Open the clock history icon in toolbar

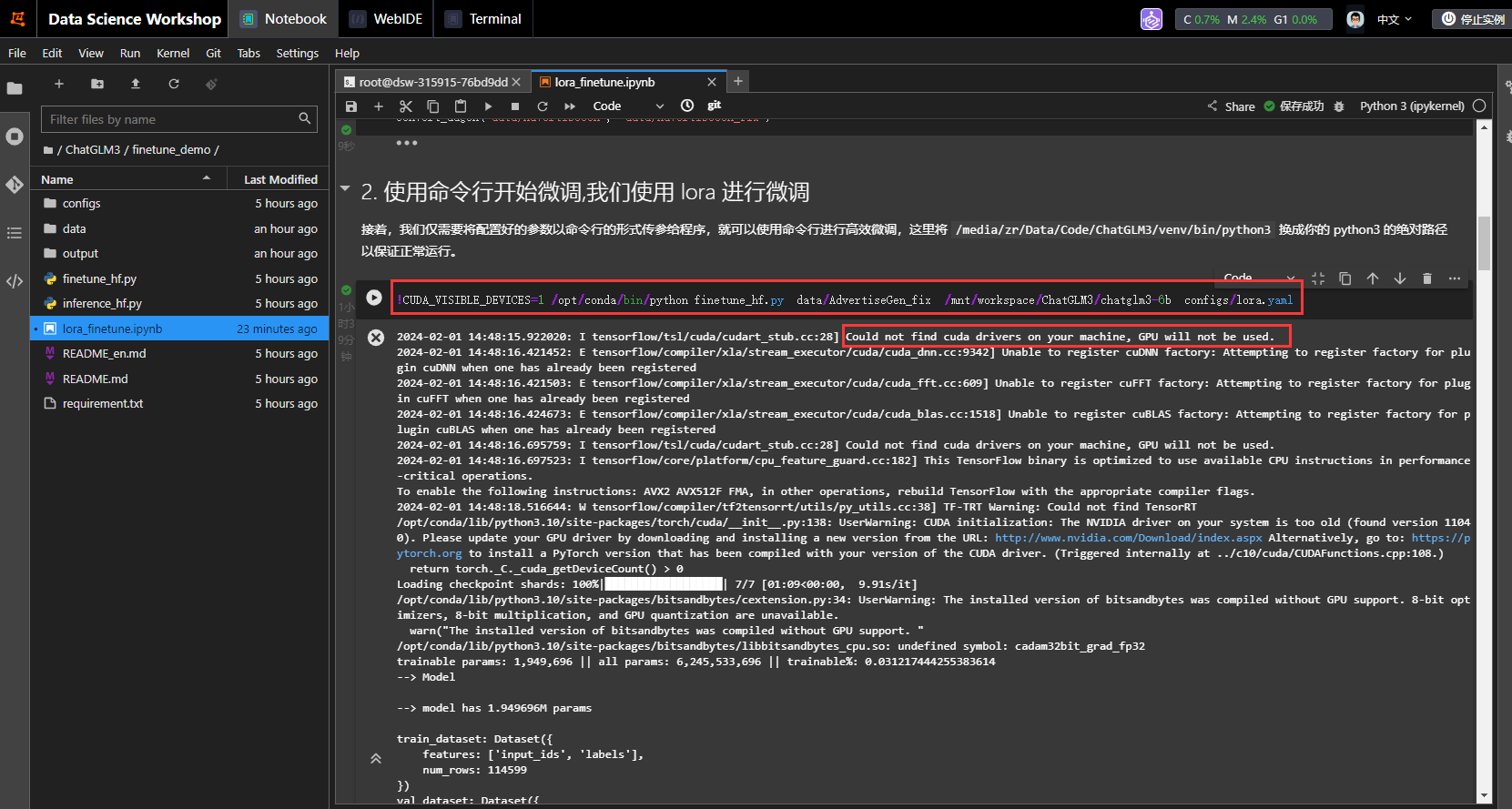(687, 106)
